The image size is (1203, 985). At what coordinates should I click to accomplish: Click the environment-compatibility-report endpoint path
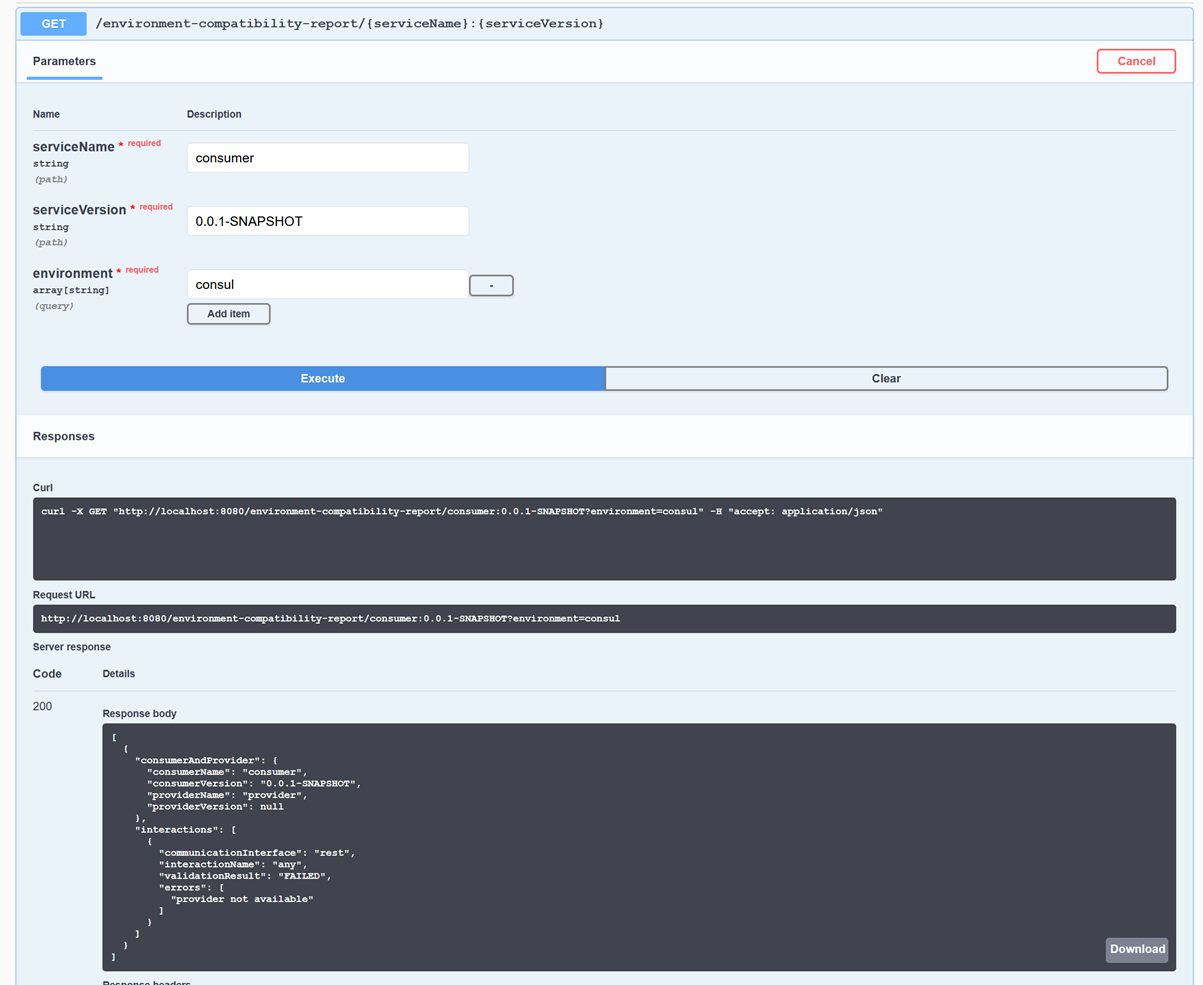point(349,22)
